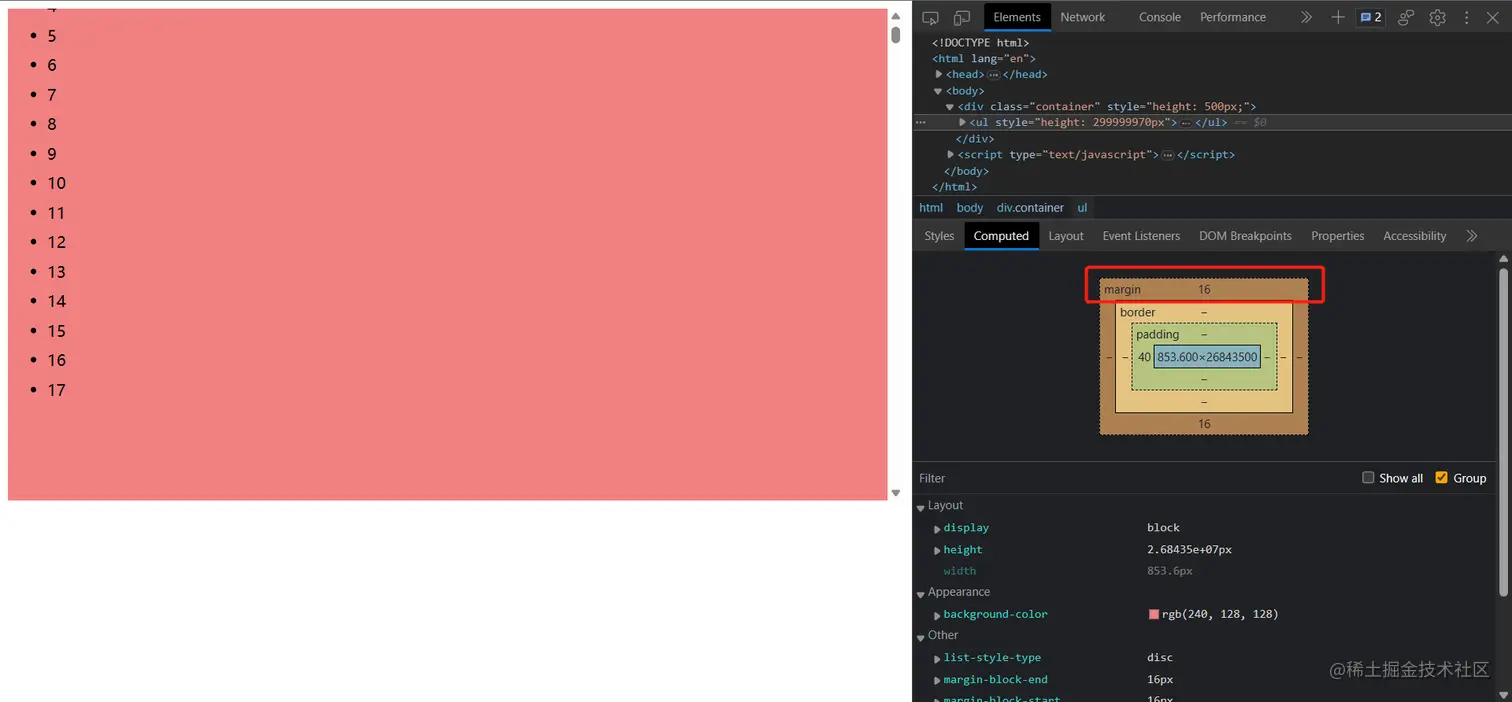Viewport: 1512px width, 702px height.
Task: Click the DevTools computed pane scrollbar thumb
Action: tap(1503, 430)
